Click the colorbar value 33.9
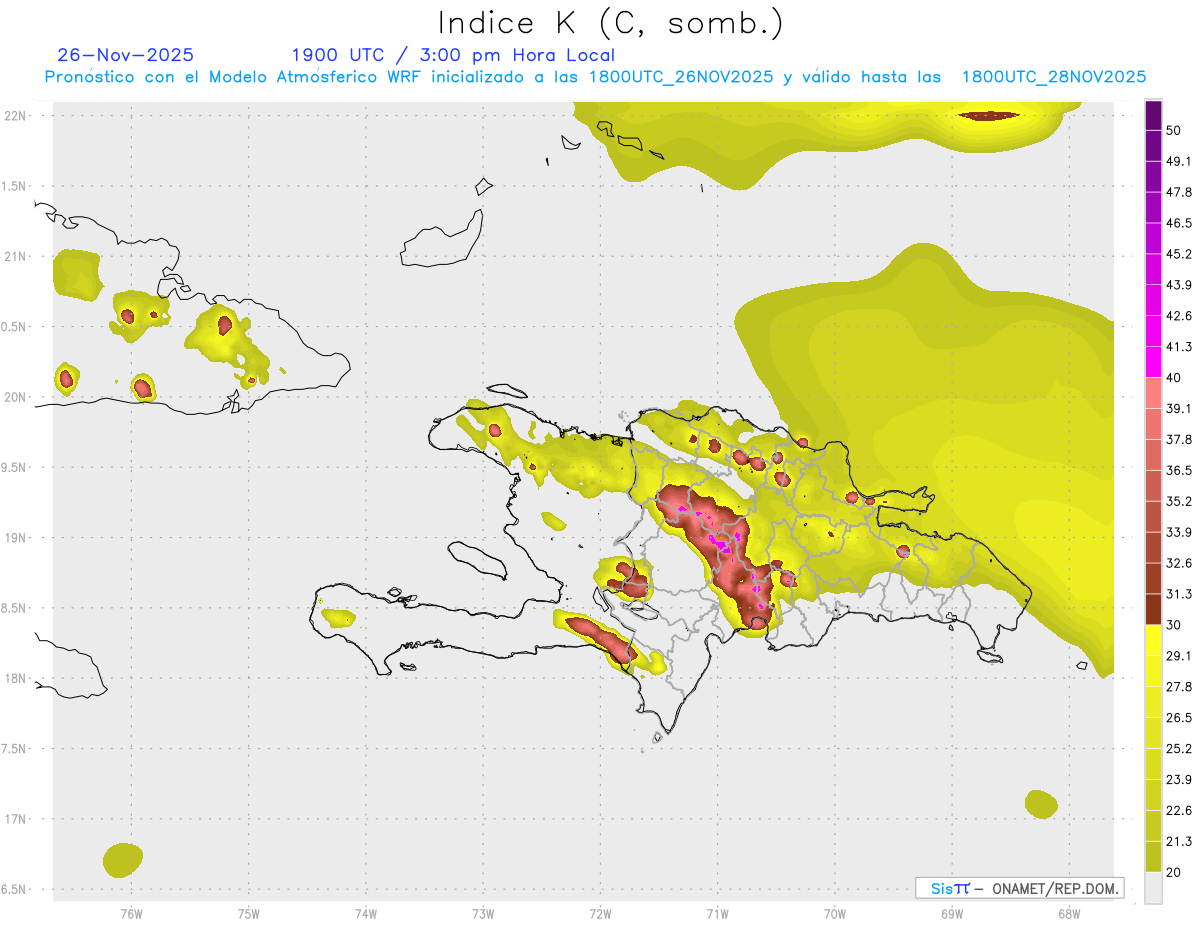The width and height of the screenshot is (1200, 927). pyautogui.click(x=1179, y=532)
